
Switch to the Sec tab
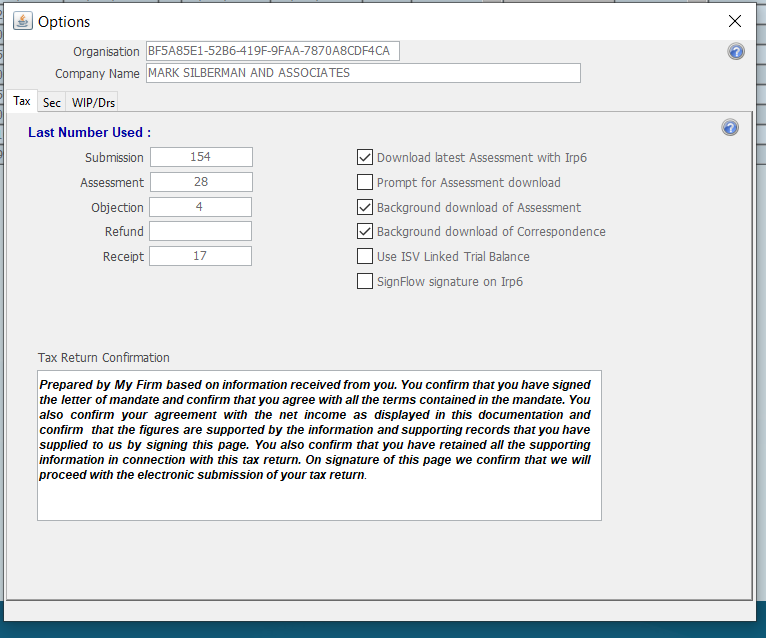tap(51, 103)
